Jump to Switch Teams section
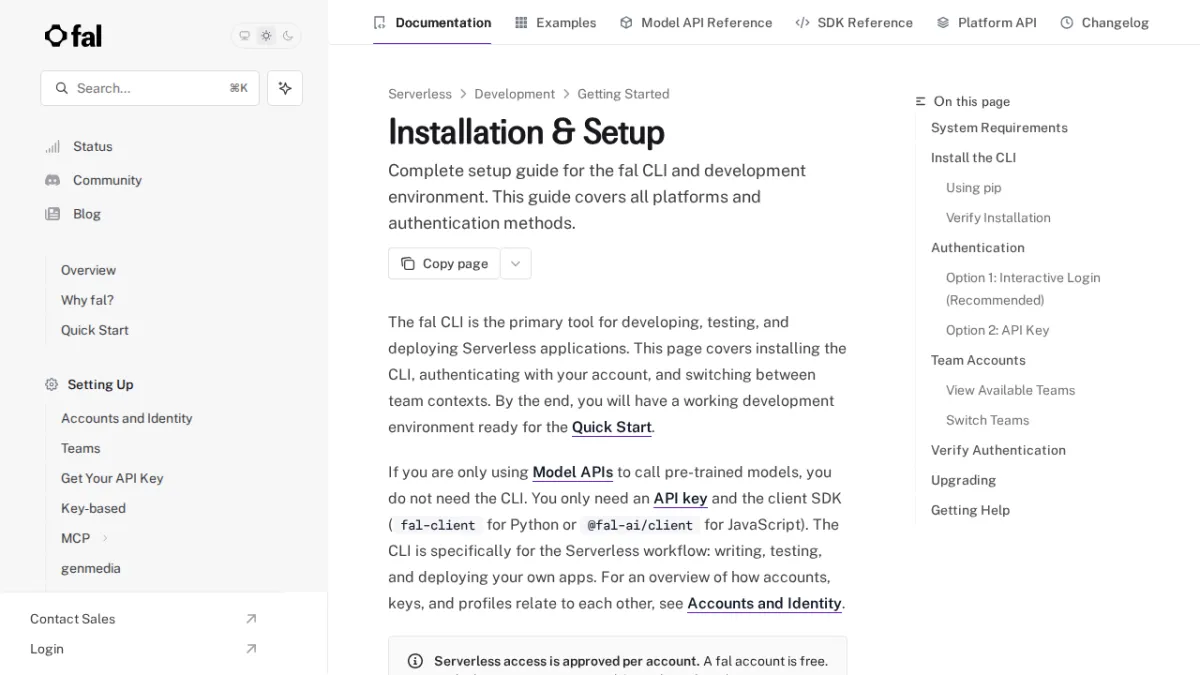Viewport: 1200px width, 675px height. click(x=987, y=420)
